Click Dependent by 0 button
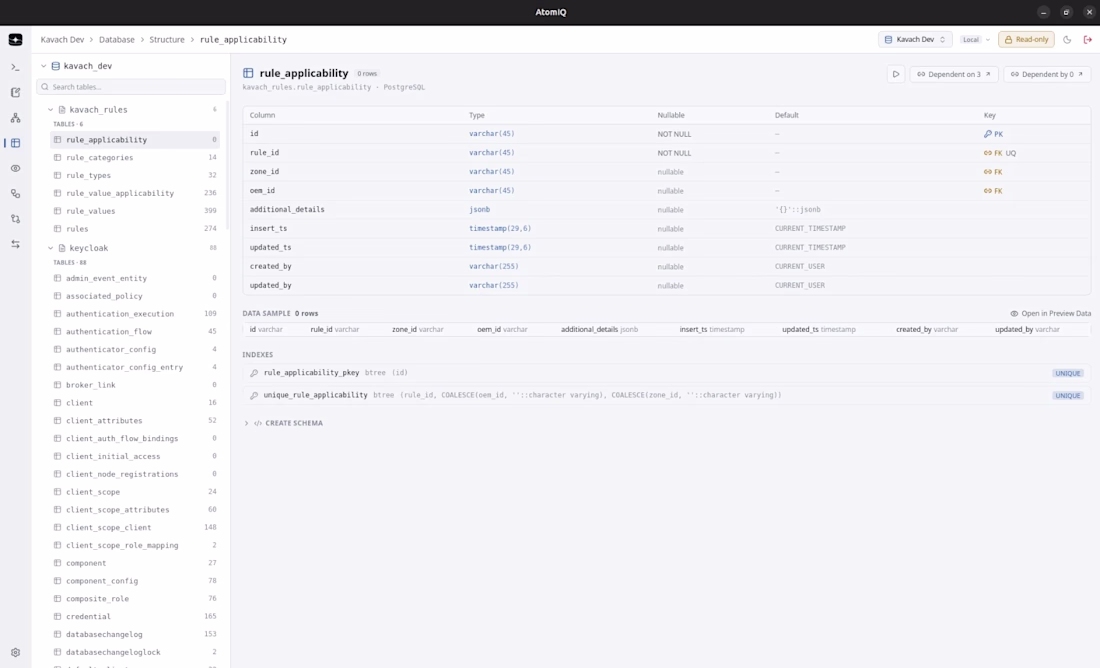The image size is (1100, 668). [1047, 74]
